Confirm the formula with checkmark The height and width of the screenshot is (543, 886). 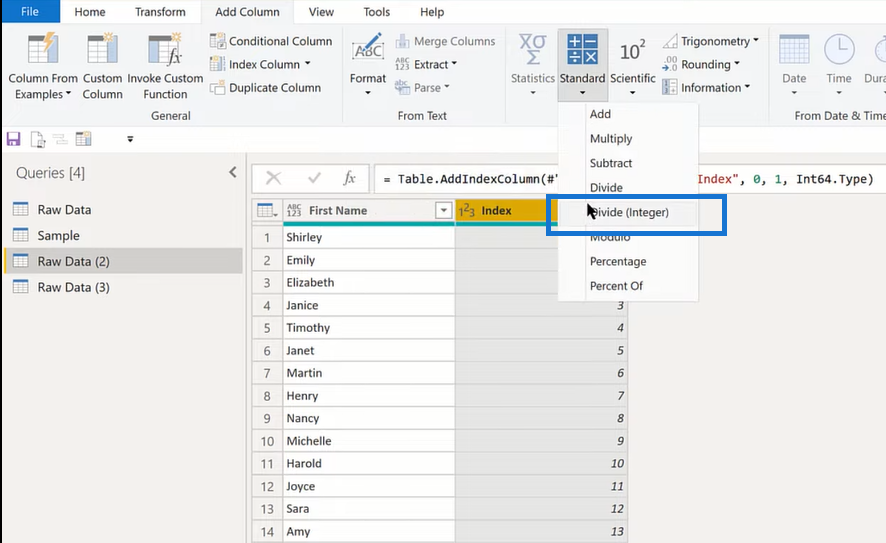[x=314, y=179]
